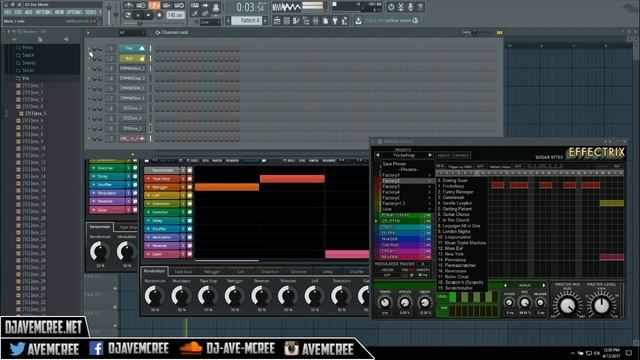Click the Play button in transport
The height and width of the screenshot is (360, 640).
[138, 15]
